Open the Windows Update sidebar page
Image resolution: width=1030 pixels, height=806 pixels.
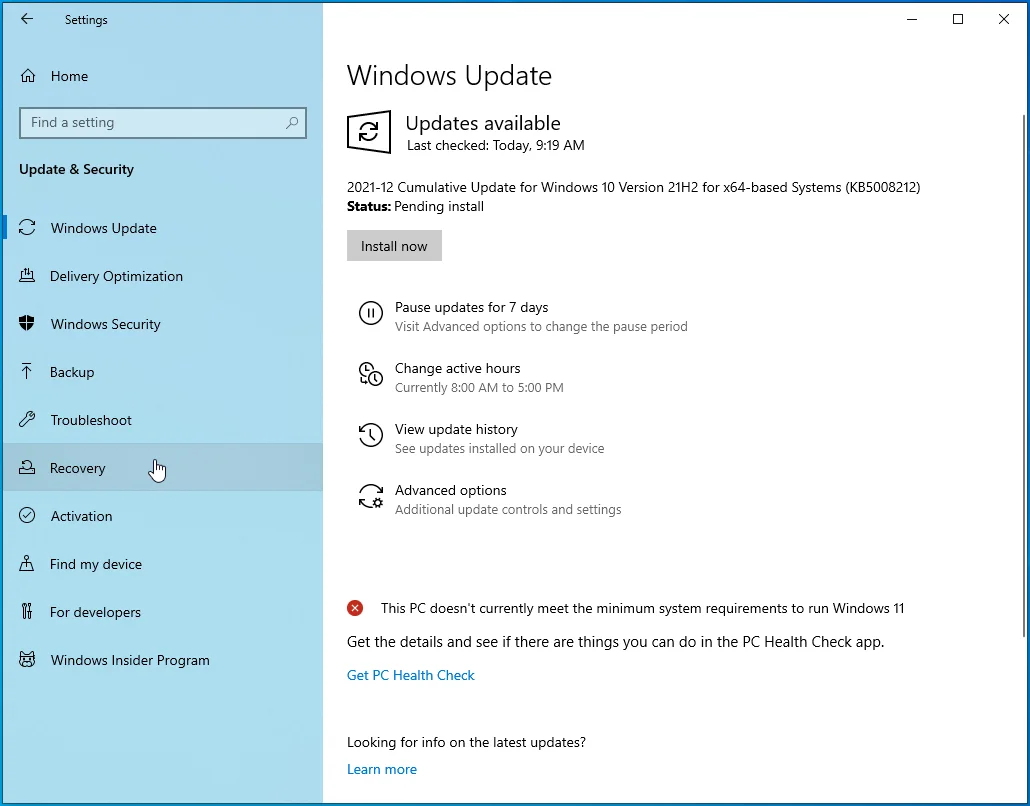click(163, 228)
